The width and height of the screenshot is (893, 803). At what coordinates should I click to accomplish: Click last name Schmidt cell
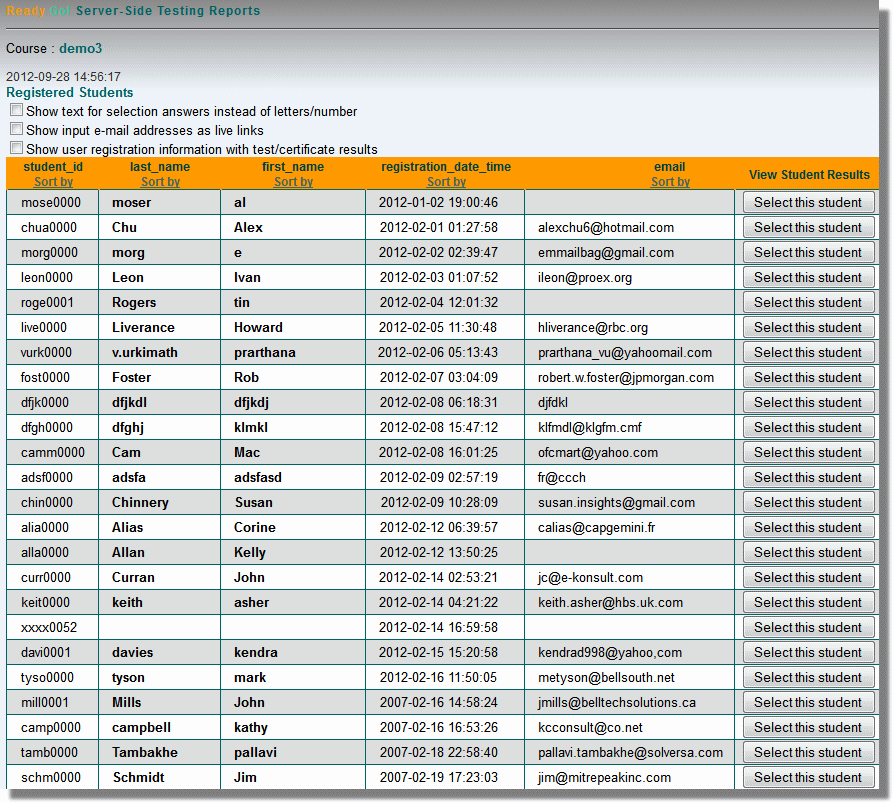(x=159, y=777)
